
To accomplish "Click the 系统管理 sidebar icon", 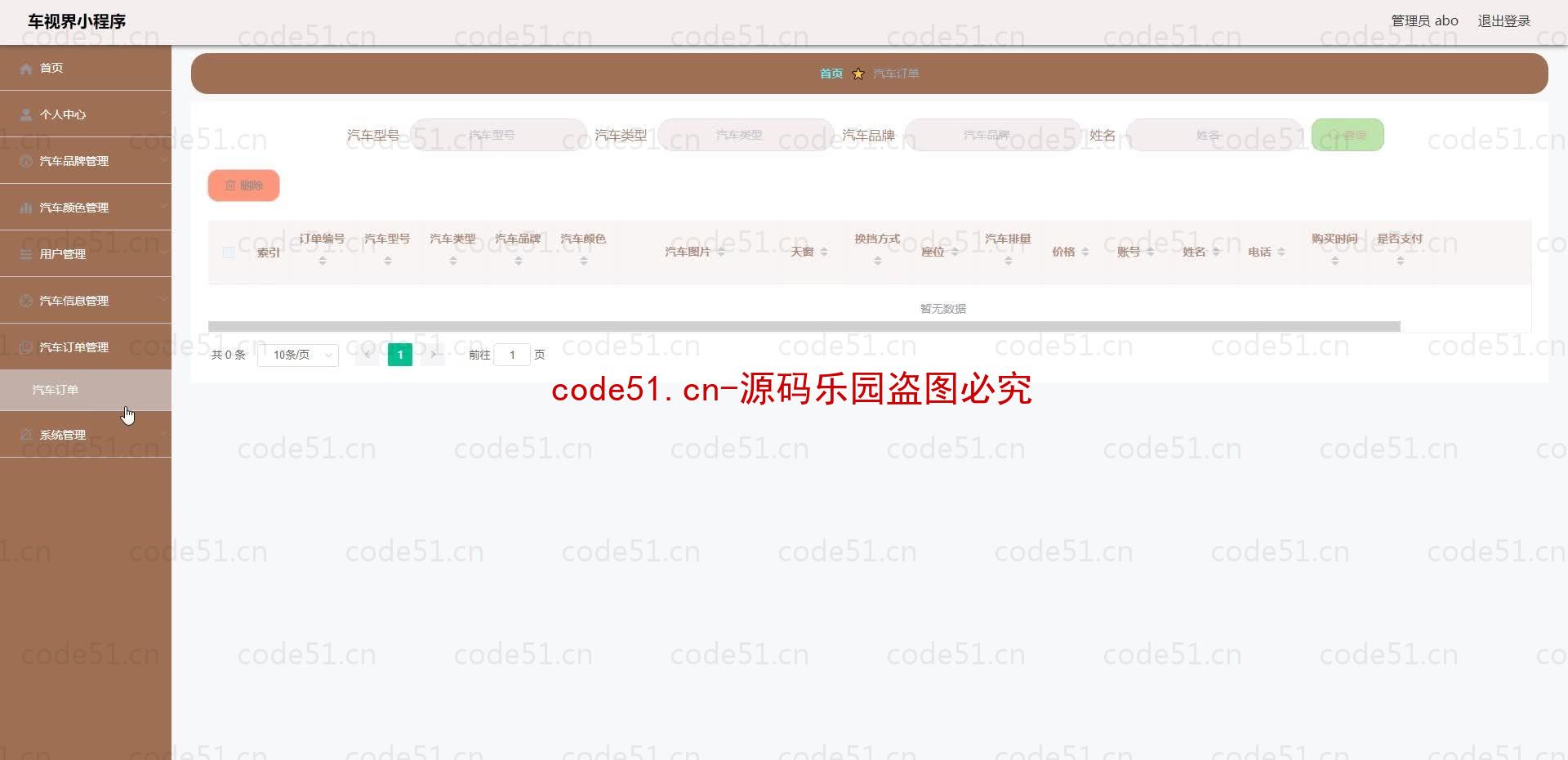I will coord(26,435).
